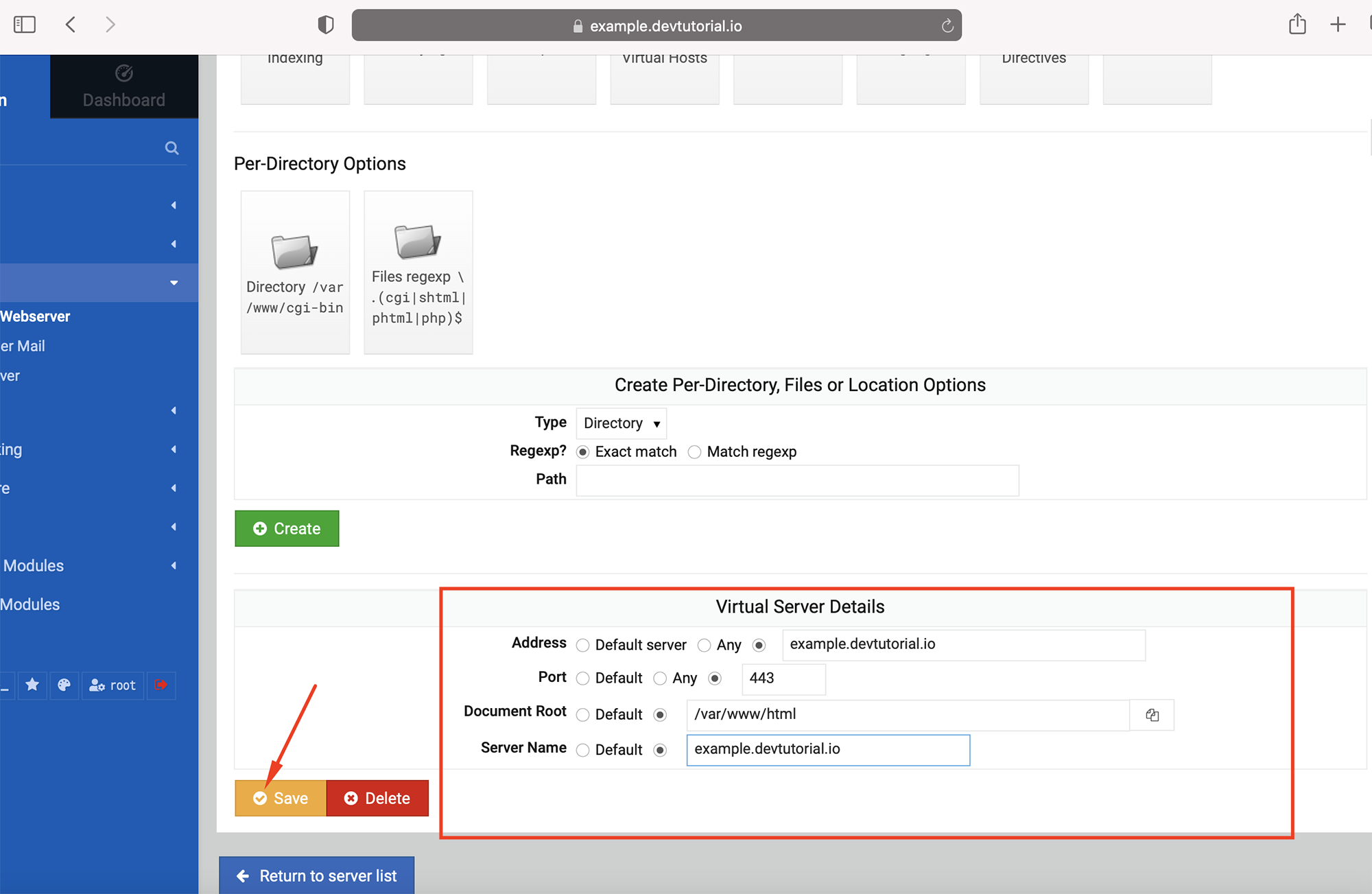Open the root user account icon
The width and height of the screenshot is (1372, 894).
(x=113, y=685)
